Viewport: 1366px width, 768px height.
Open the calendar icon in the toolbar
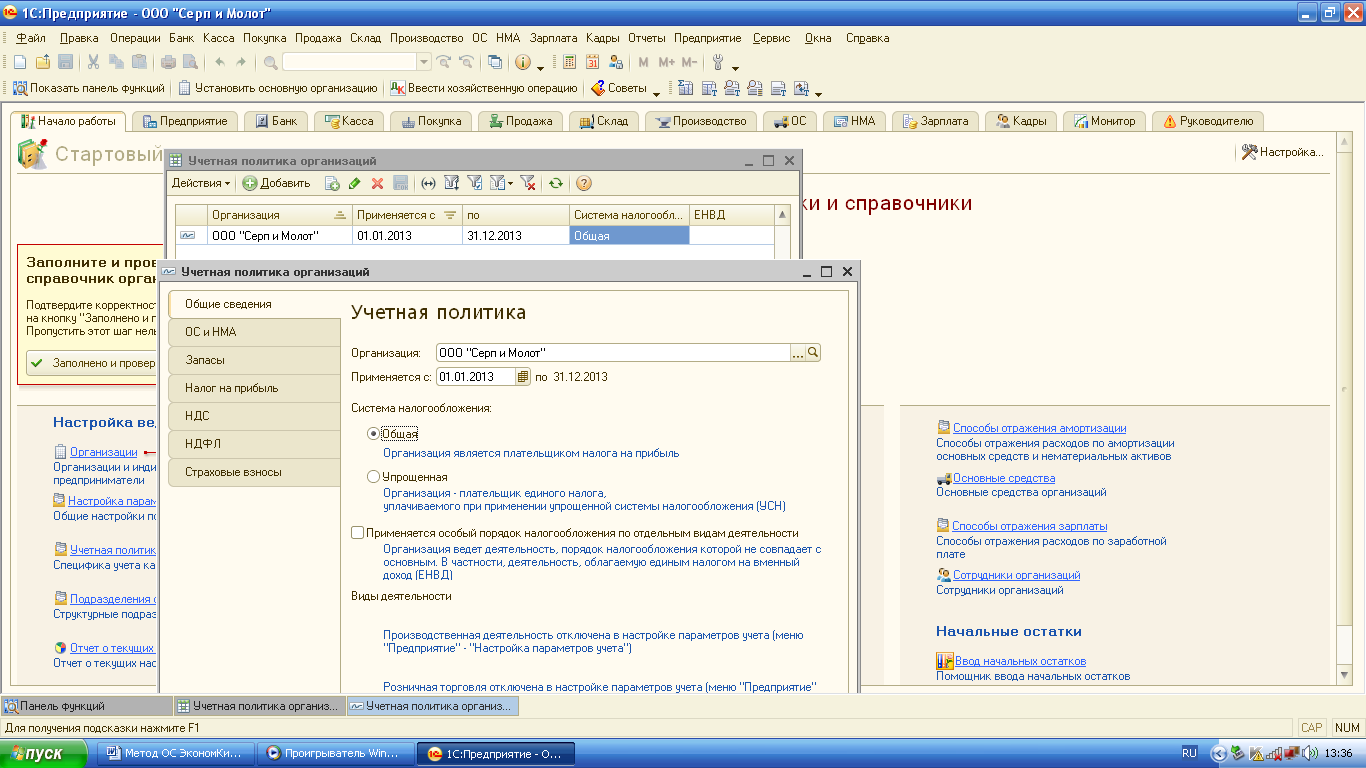(x=593, y=62)
